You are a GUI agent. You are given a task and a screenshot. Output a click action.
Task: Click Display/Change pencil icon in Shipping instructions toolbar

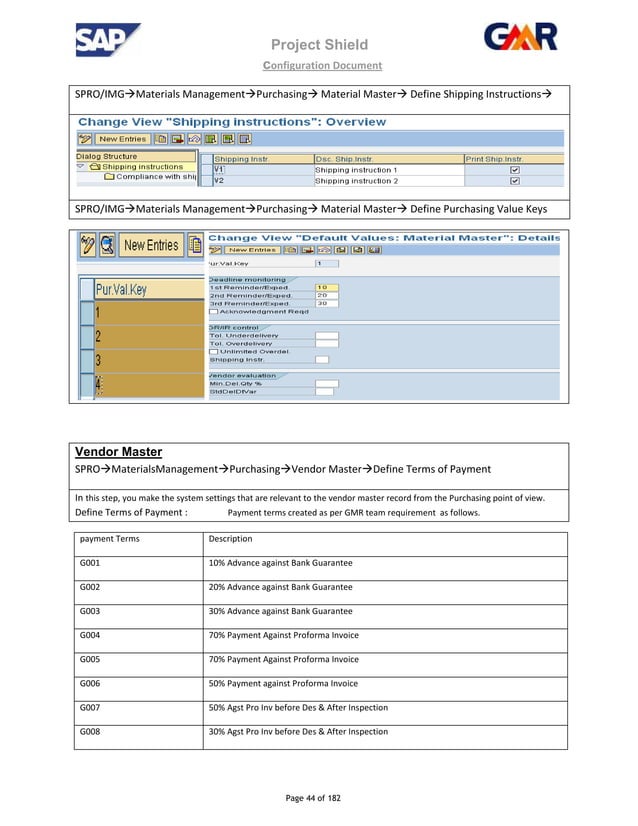(84, 139)
